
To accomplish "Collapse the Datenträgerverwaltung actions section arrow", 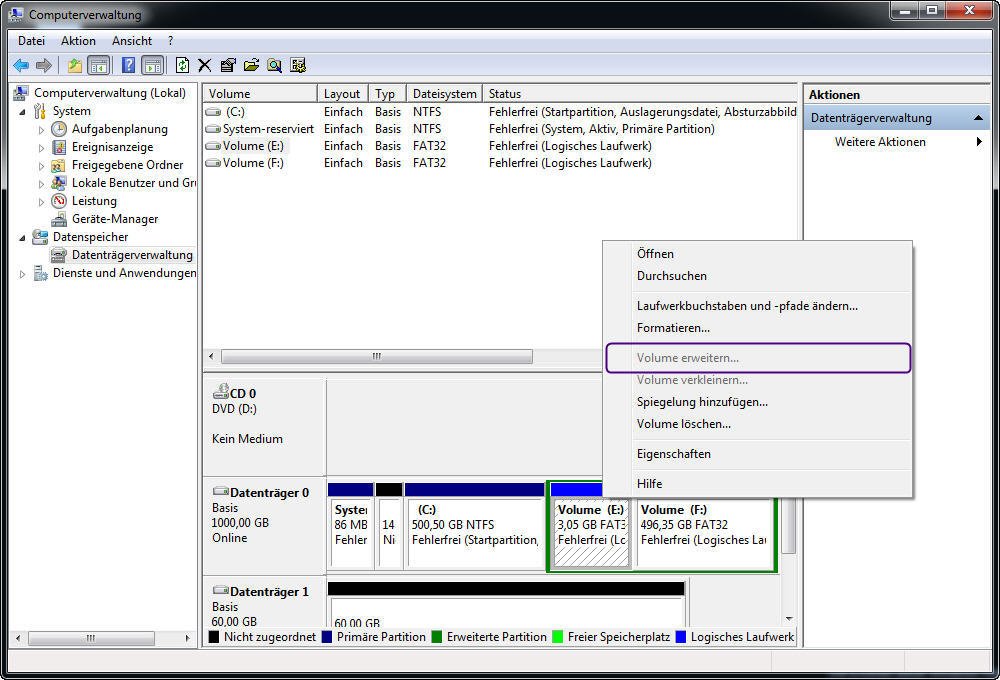I will point(978,118).
